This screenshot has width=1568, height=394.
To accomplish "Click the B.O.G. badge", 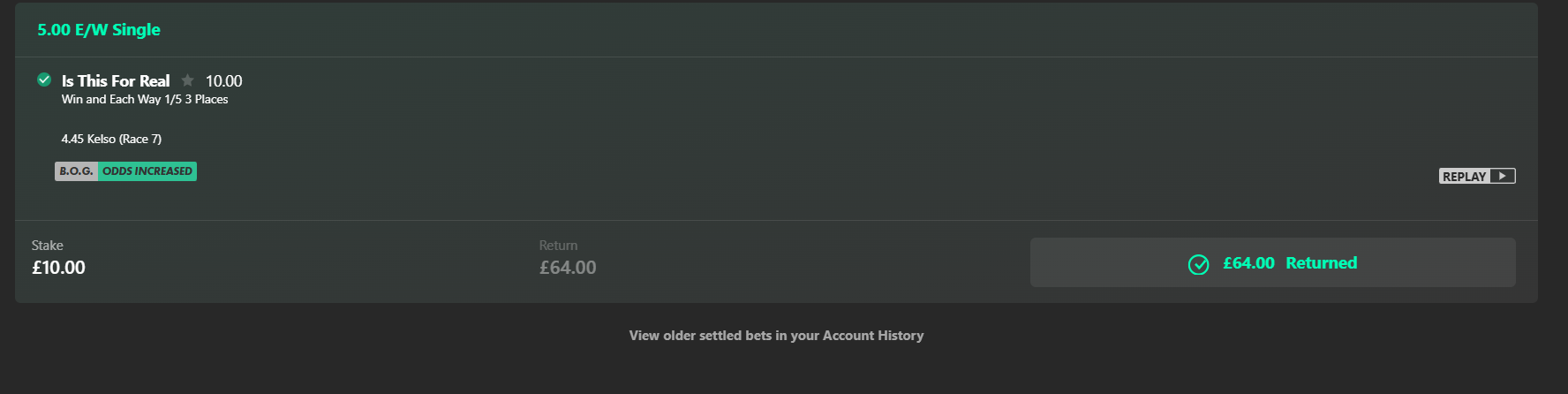I will [77, 171].
